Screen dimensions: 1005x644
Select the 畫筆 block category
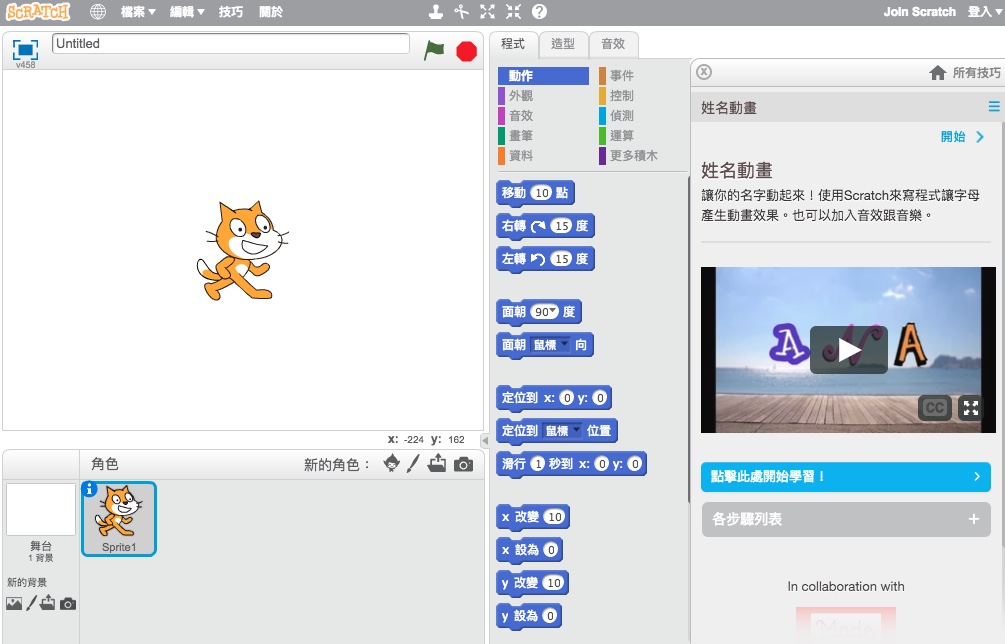[521, 135]
